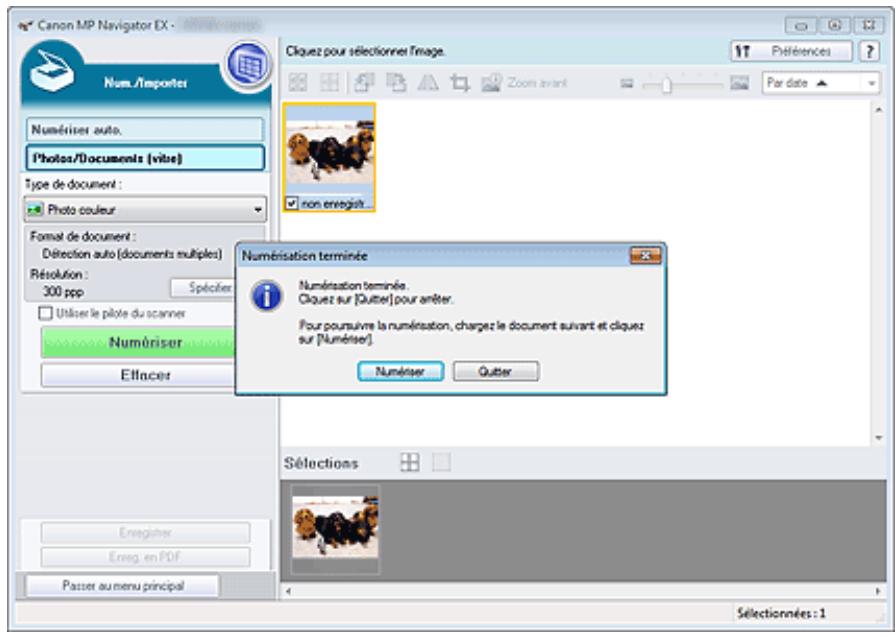This screenshot has width=895, height=637.
Task: Click the thumbnail area scroll-up arrow
Action: [878, 110]
